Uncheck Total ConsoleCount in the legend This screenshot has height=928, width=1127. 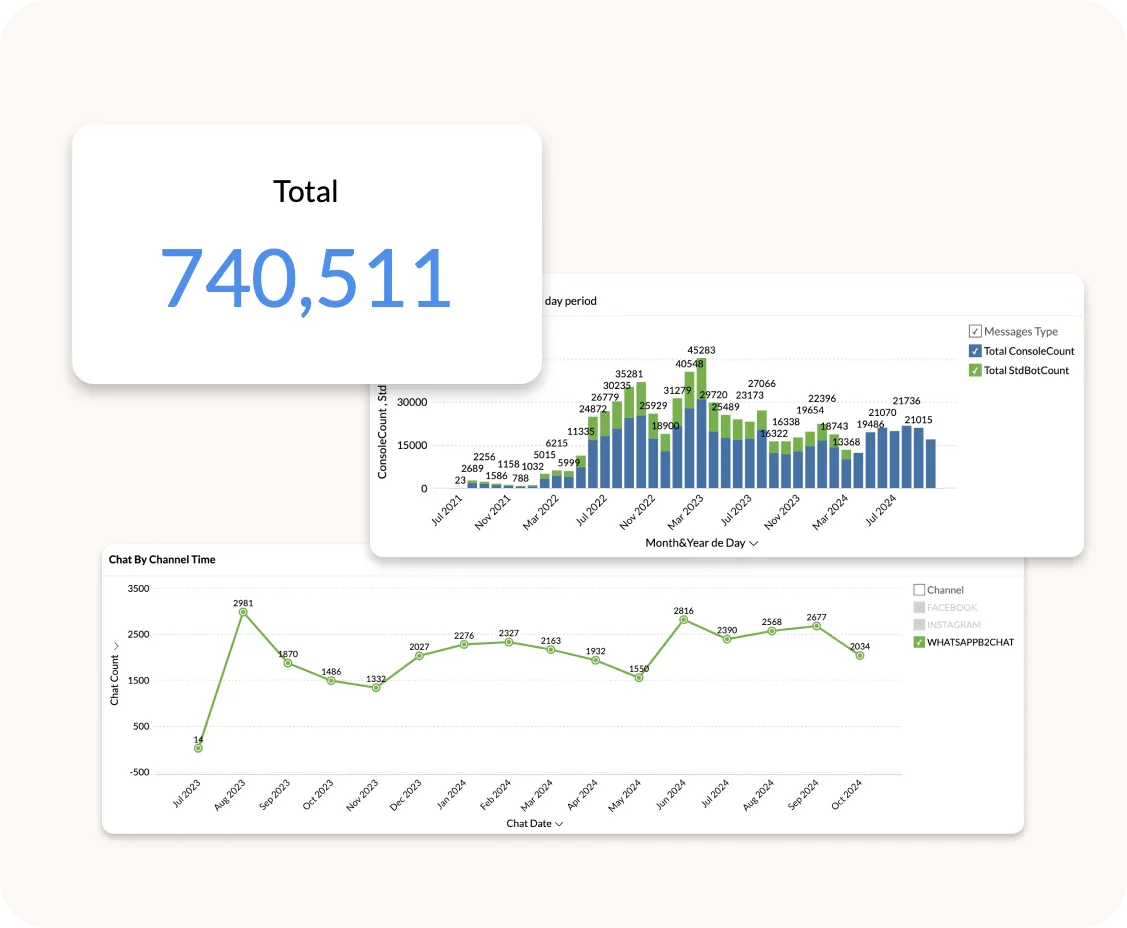coord(974,351)
